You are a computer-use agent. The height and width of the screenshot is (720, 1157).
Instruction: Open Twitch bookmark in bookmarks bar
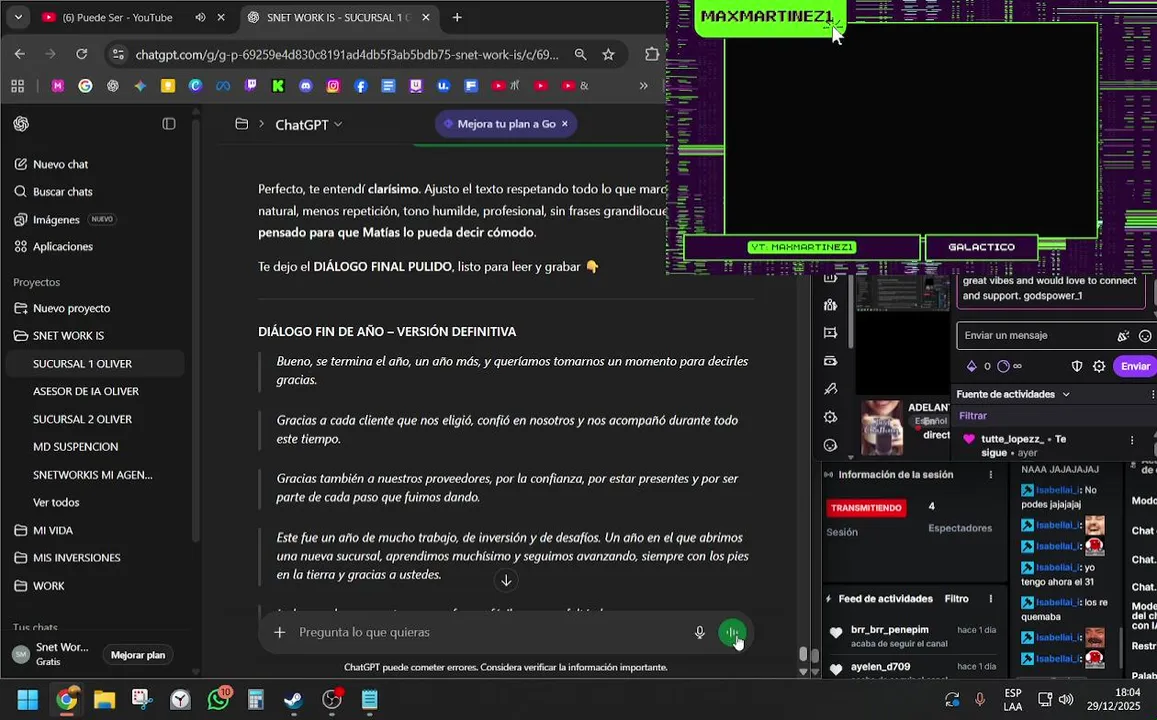pos(251,86)
